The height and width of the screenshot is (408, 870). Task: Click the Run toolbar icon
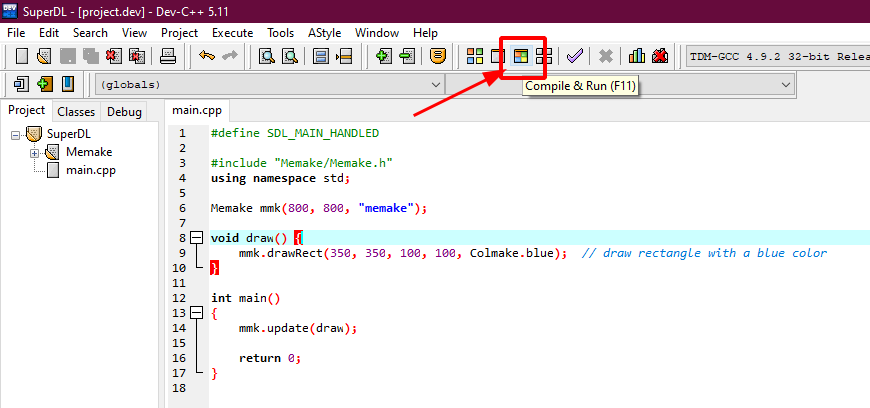click(x=498, y=56)
